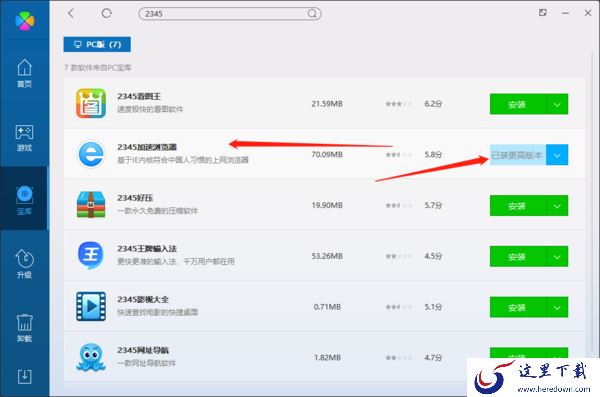The height and width of the screenshot is (397, 600).
Task: Click the 4.5分 rating of 2345王牌输入法
Action: pyautogui.click(x=433, y=256)
